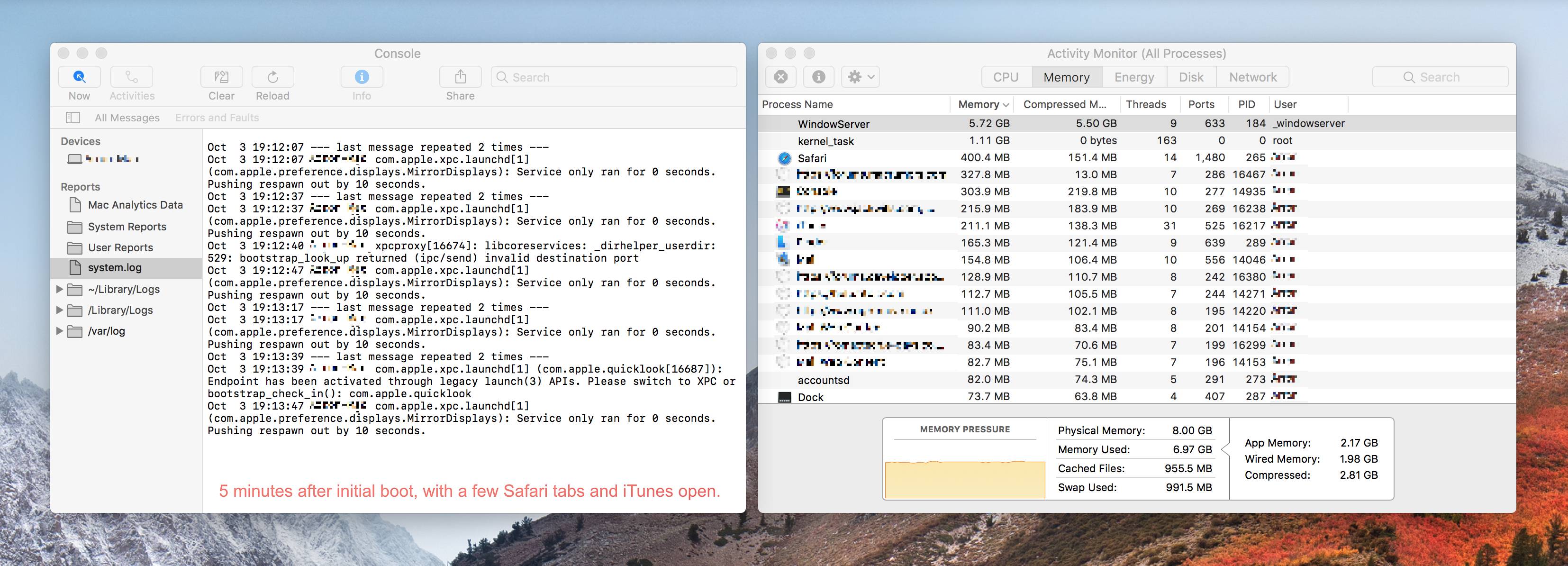The width and height of the screenshot is (1568, 566).
Task: Force quit process with the X button
Action: pyautogui.click(x=781, y=77)
